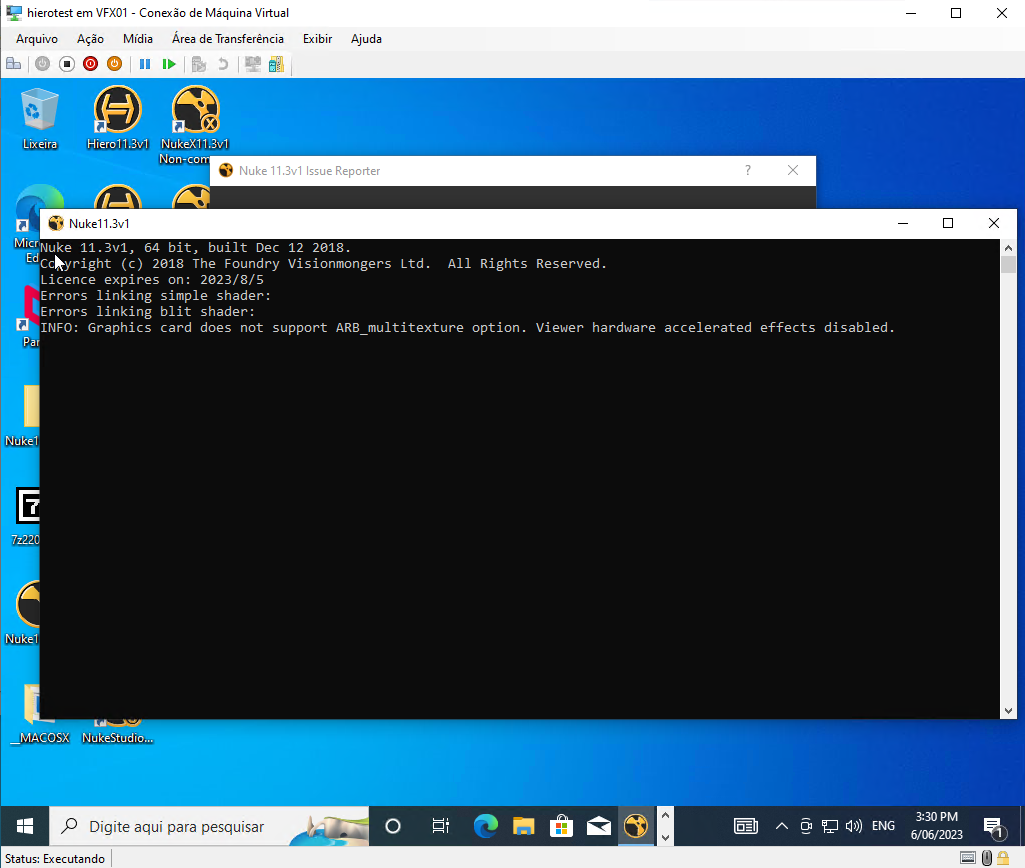Open Task View on the taskbar
This screenshot has height=868, width=1025.
tap(441, 826)
